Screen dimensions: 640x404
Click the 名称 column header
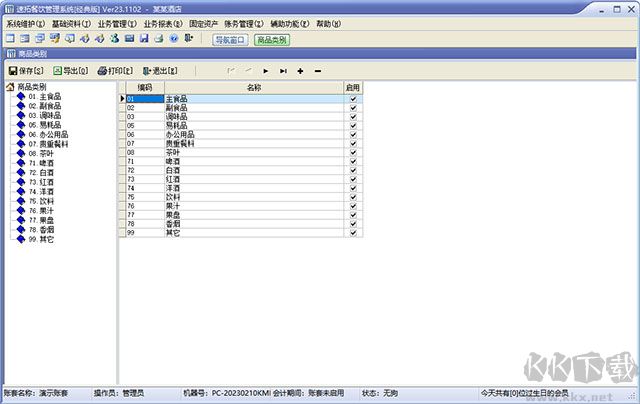pos(254,87)
